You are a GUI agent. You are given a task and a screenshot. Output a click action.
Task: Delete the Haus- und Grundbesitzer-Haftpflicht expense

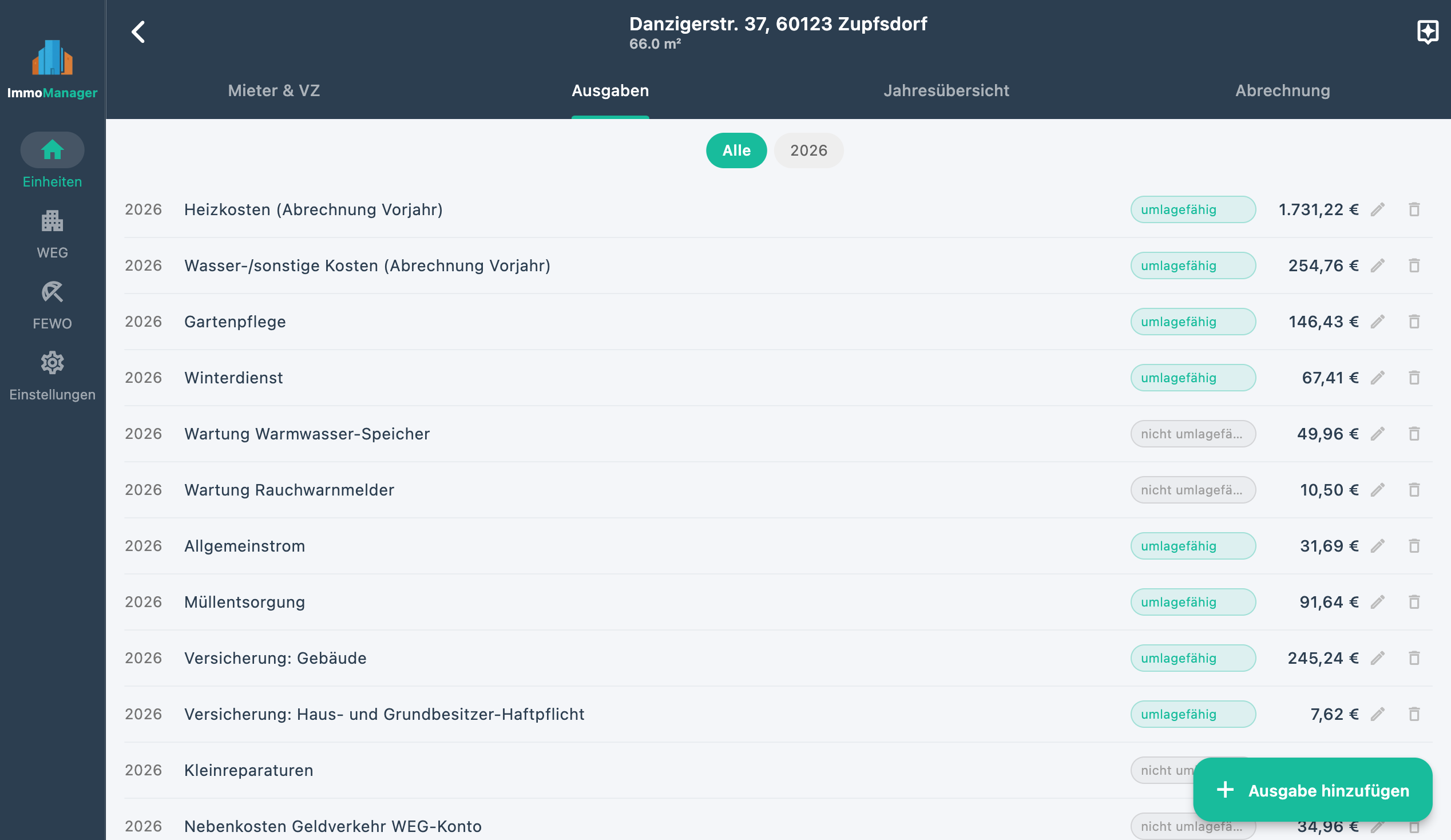[1414, 714]
